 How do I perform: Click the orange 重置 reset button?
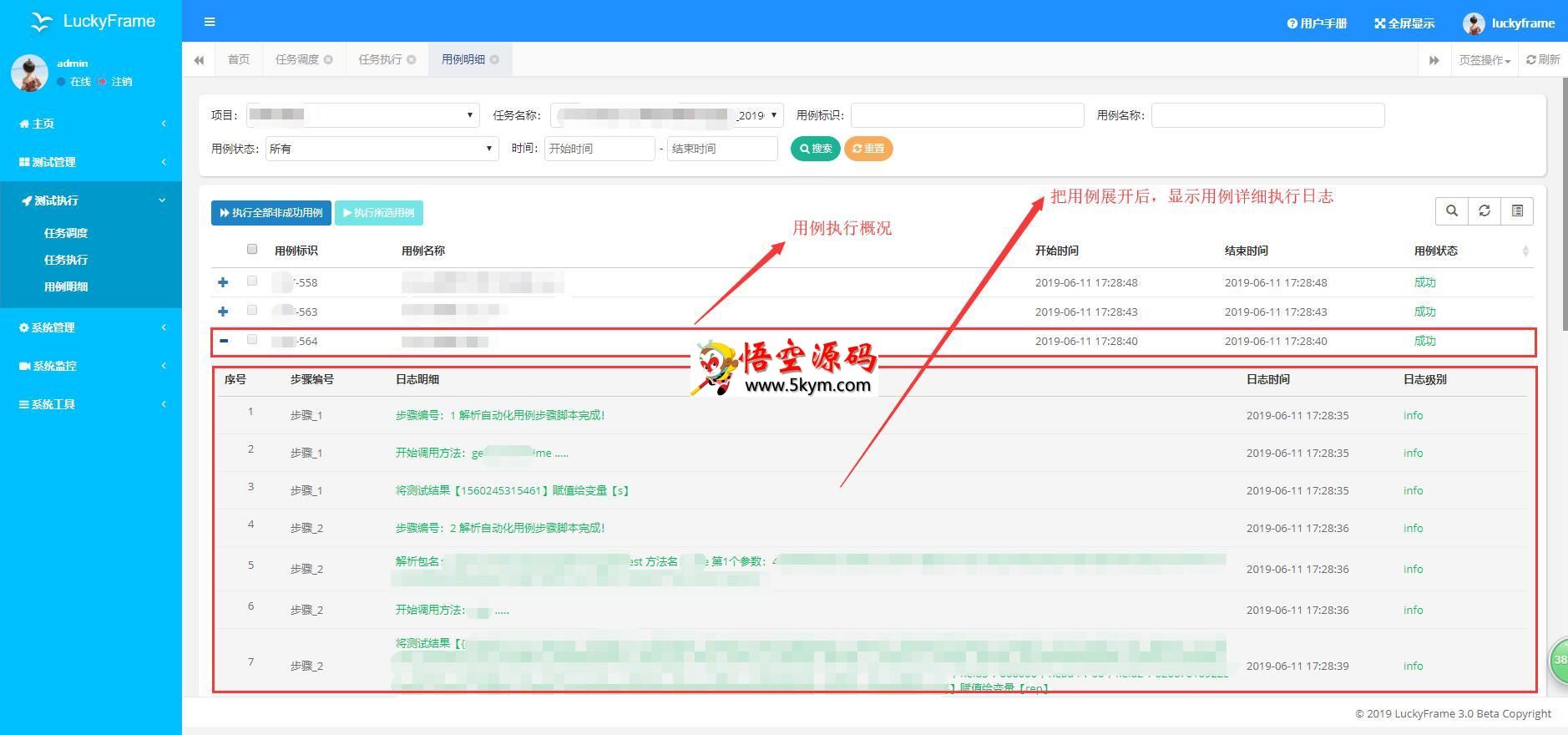click(868, 149)
